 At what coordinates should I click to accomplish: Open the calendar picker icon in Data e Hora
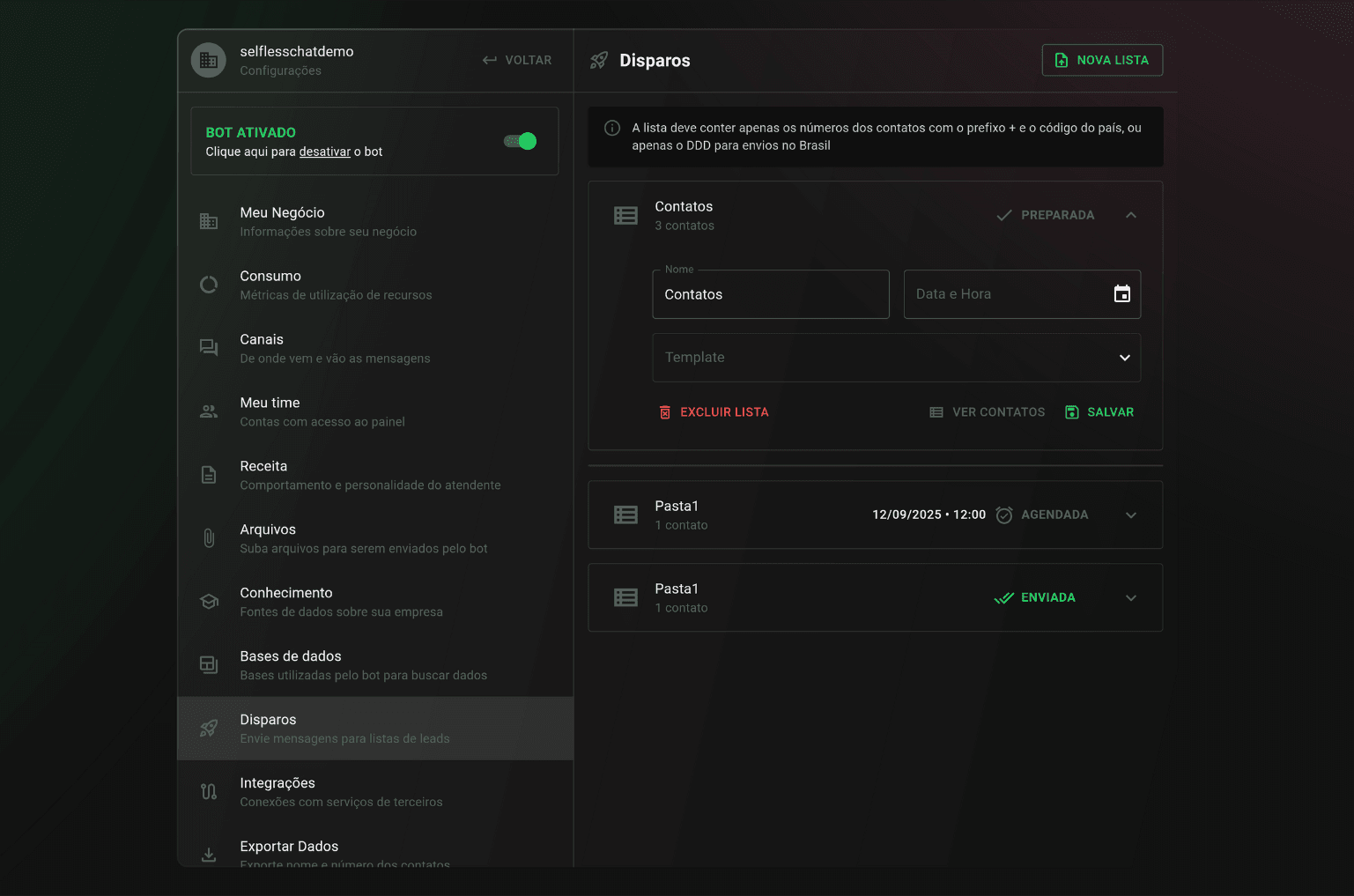point(1122,294)
